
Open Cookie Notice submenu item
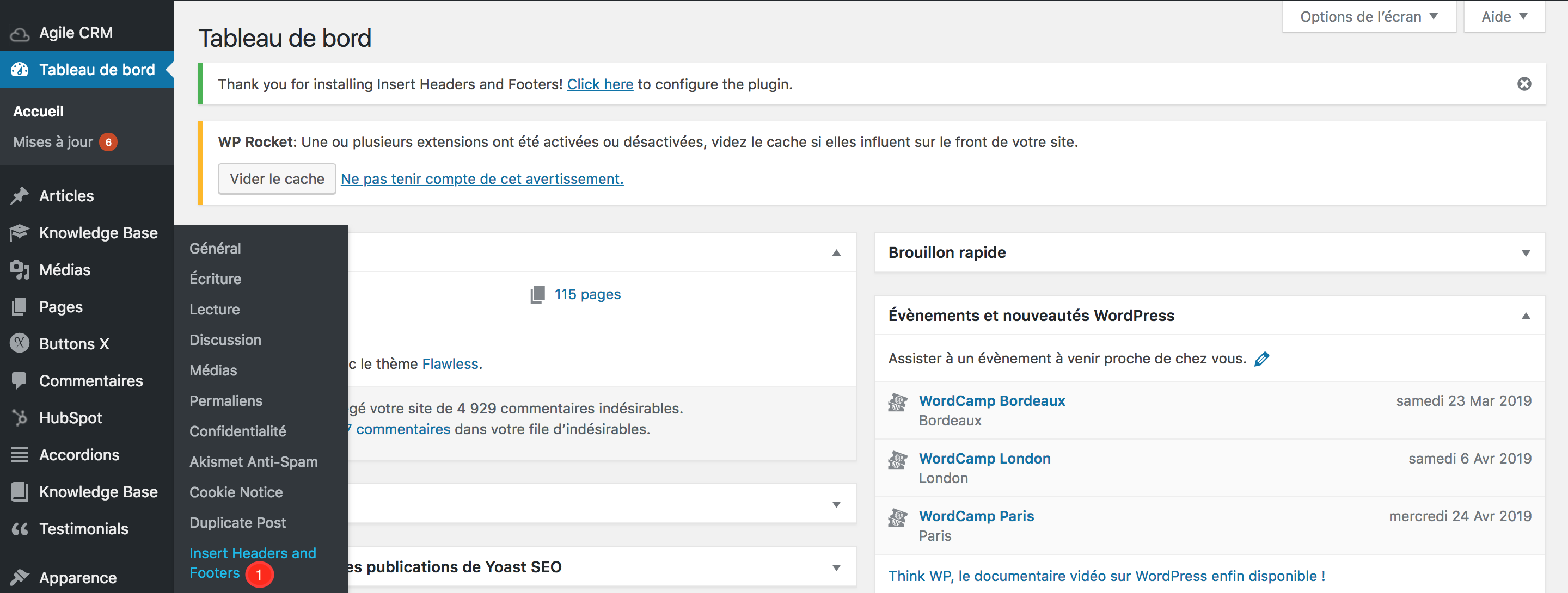(x=236, y=492)
